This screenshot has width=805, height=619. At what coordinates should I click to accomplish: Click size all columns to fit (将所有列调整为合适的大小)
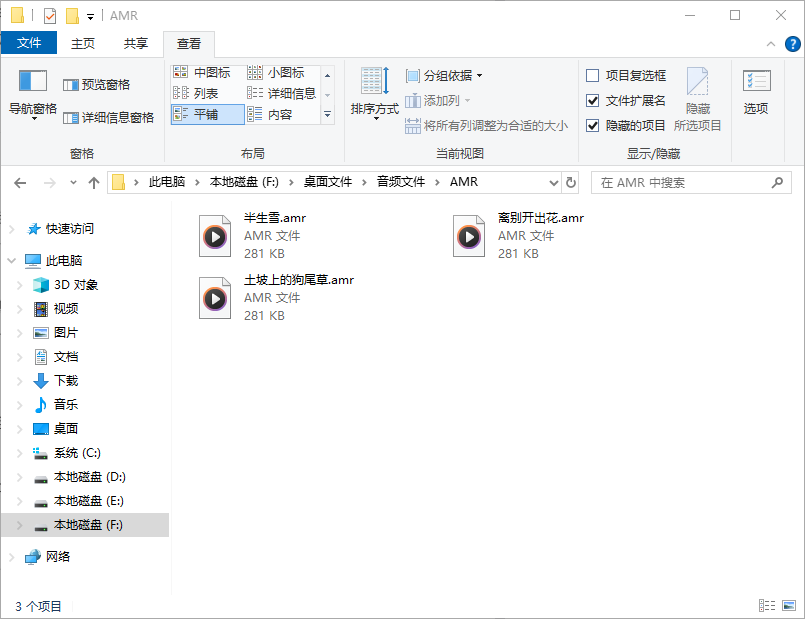[486, 126]
